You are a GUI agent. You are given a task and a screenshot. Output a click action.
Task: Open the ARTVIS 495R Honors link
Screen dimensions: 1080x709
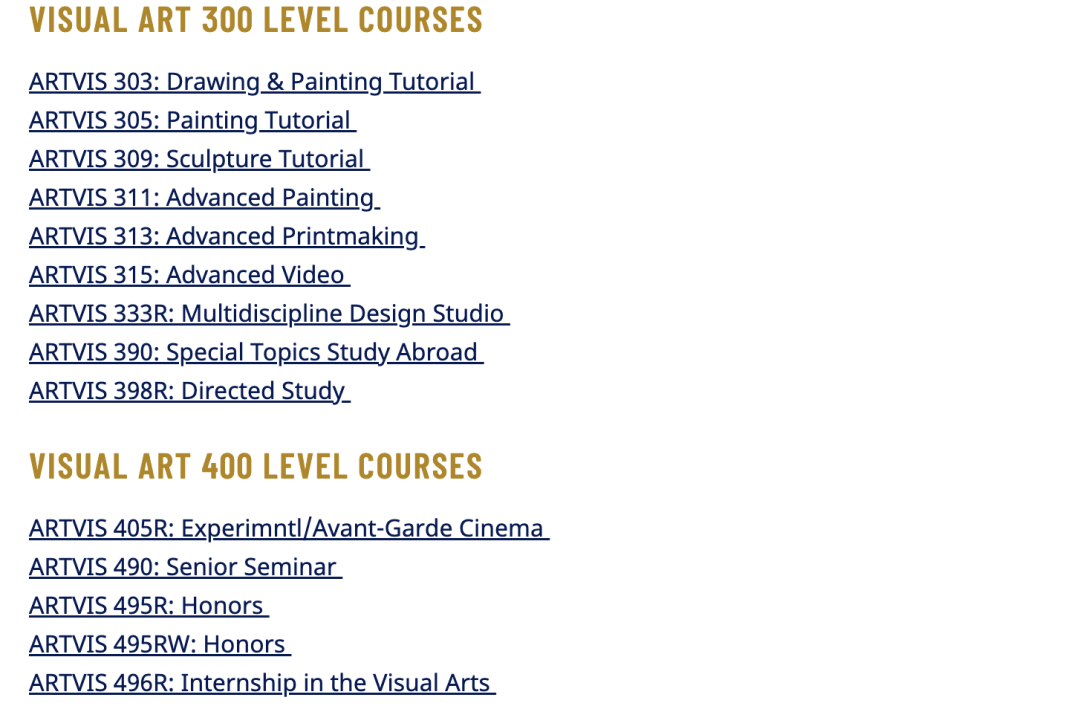[148, 607]
